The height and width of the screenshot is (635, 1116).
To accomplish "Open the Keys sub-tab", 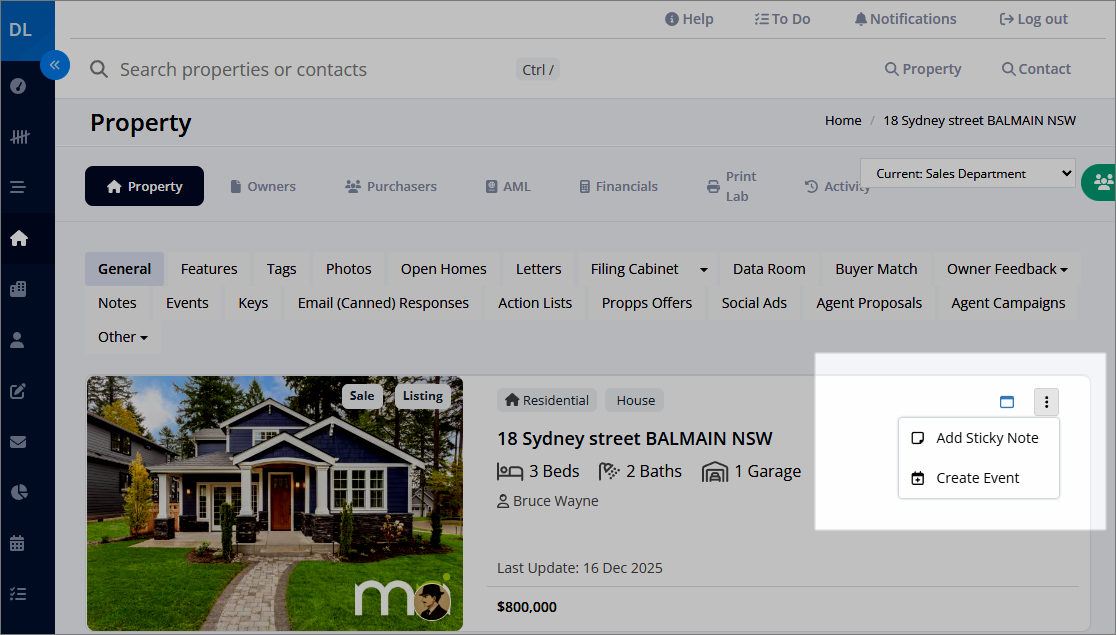I will [x=253, y=303].
